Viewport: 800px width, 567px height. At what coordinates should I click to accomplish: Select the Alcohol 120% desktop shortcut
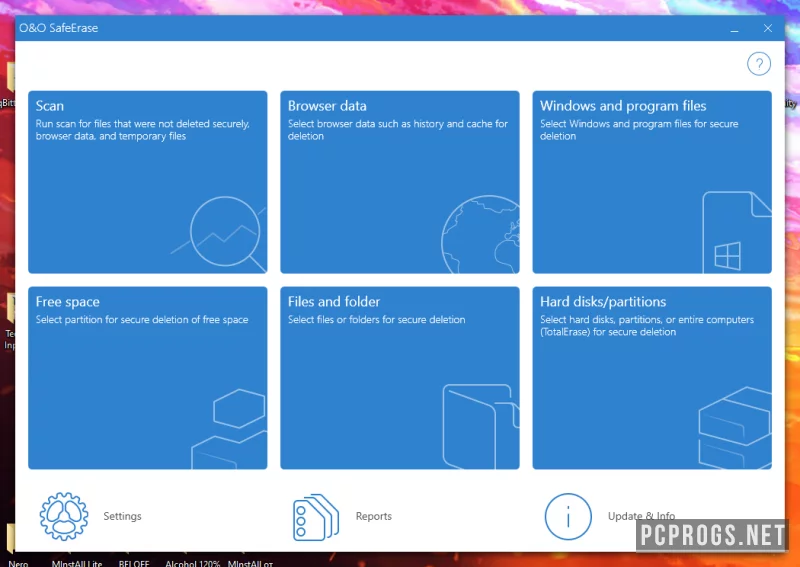tap(192, 563)
